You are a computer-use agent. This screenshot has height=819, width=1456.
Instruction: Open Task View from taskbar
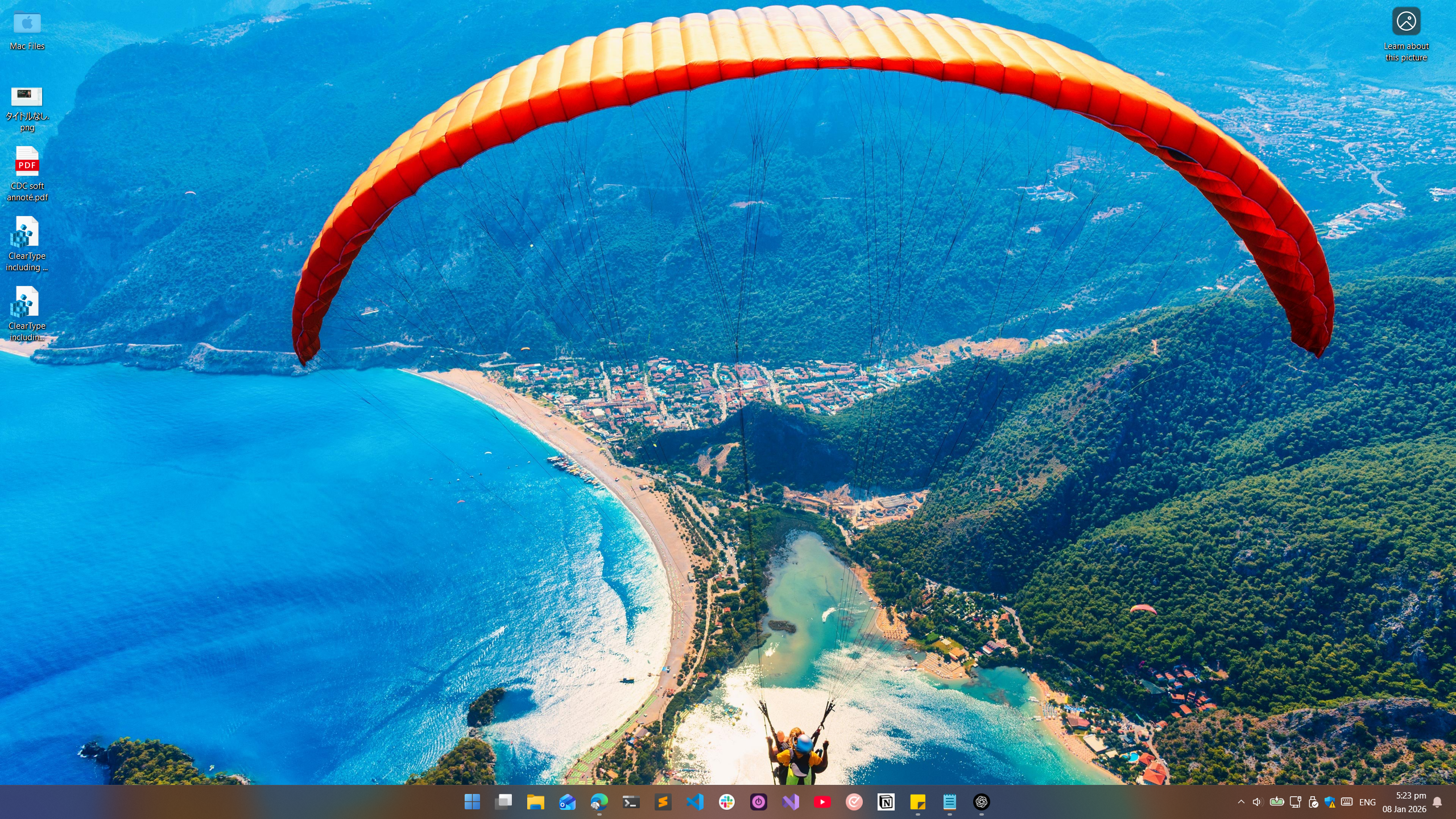coord(504,802)
